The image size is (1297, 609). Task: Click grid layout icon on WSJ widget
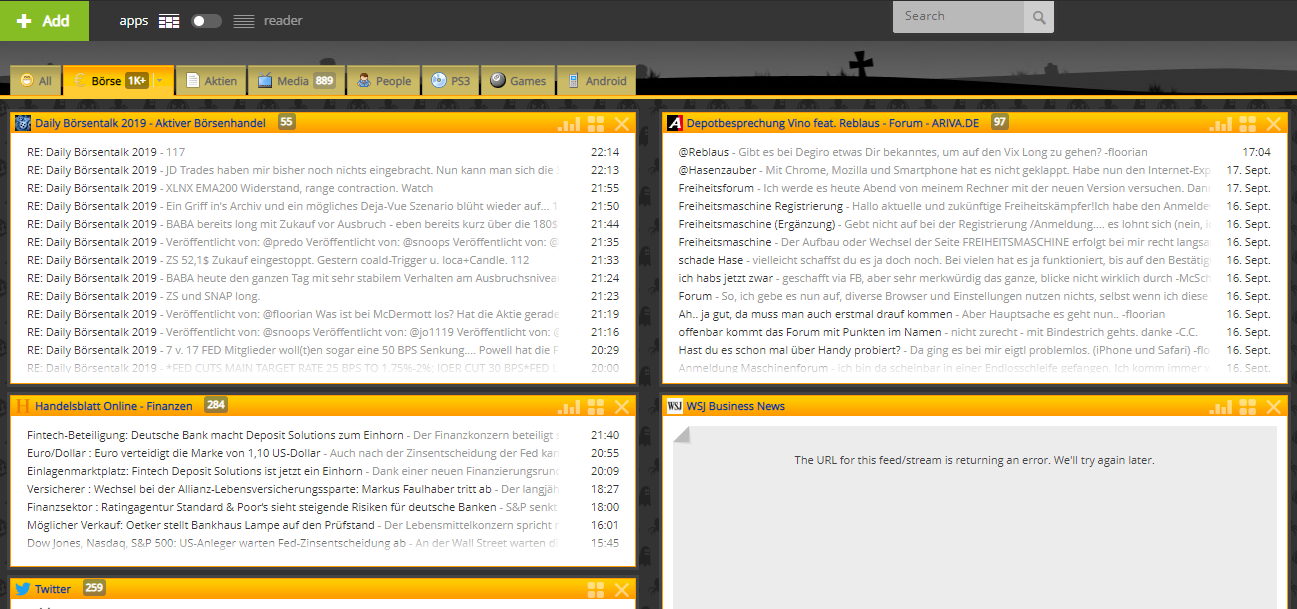(1248, 407)
